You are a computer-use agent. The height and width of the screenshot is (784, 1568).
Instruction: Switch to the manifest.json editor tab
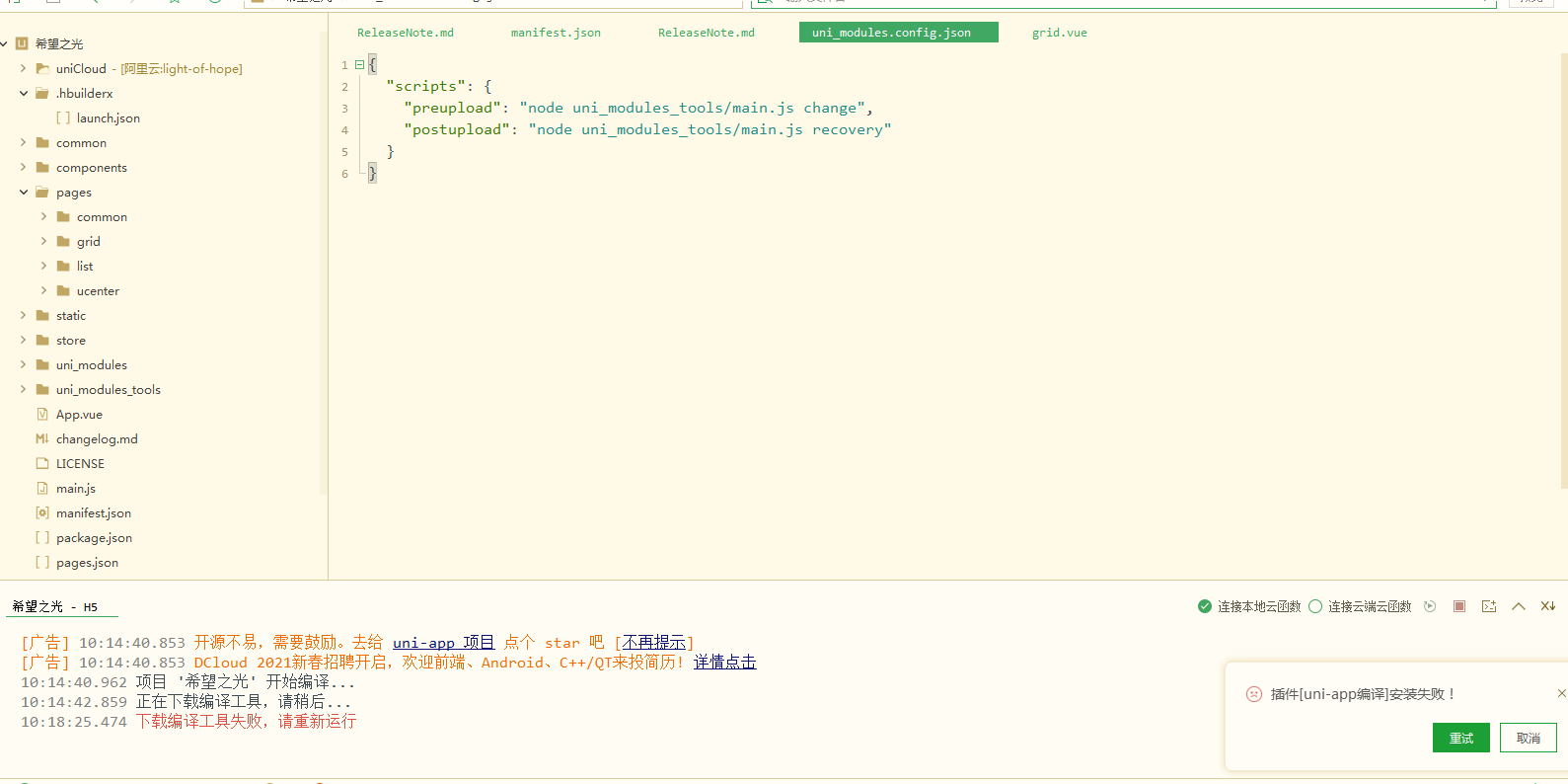coord(556,33)
